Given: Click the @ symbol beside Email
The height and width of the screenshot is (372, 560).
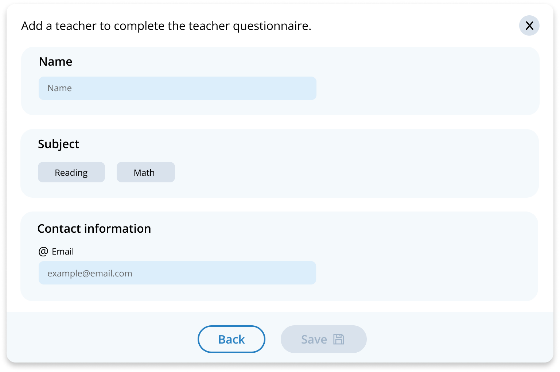Looking at the screenshot, I should [x=43, y=252].
